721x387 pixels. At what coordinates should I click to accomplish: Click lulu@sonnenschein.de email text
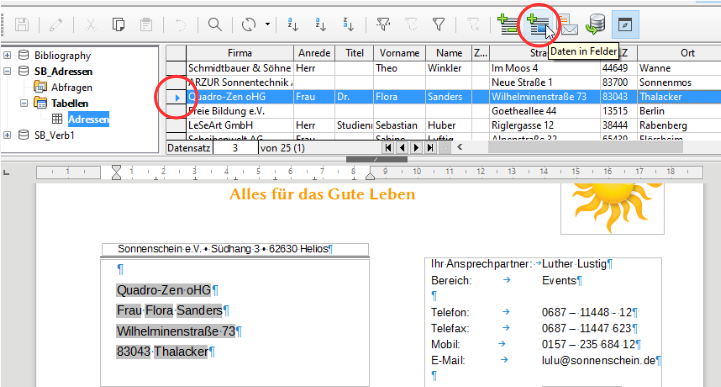[x=598, y=360]
